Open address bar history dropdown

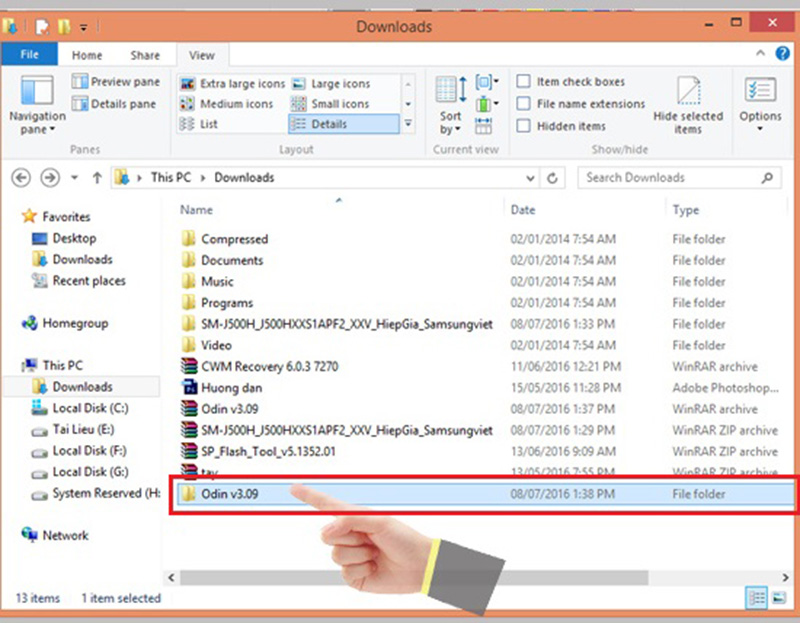[531, 178]
